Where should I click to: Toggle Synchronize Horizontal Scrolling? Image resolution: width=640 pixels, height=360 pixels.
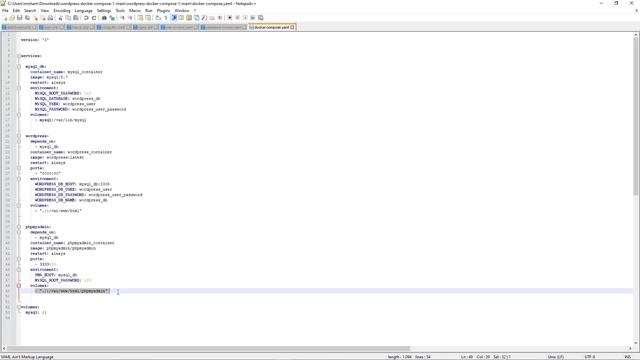148,18
